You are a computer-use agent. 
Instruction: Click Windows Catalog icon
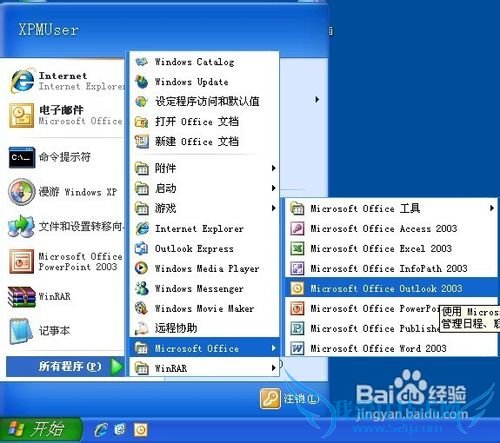click(142, 62)
